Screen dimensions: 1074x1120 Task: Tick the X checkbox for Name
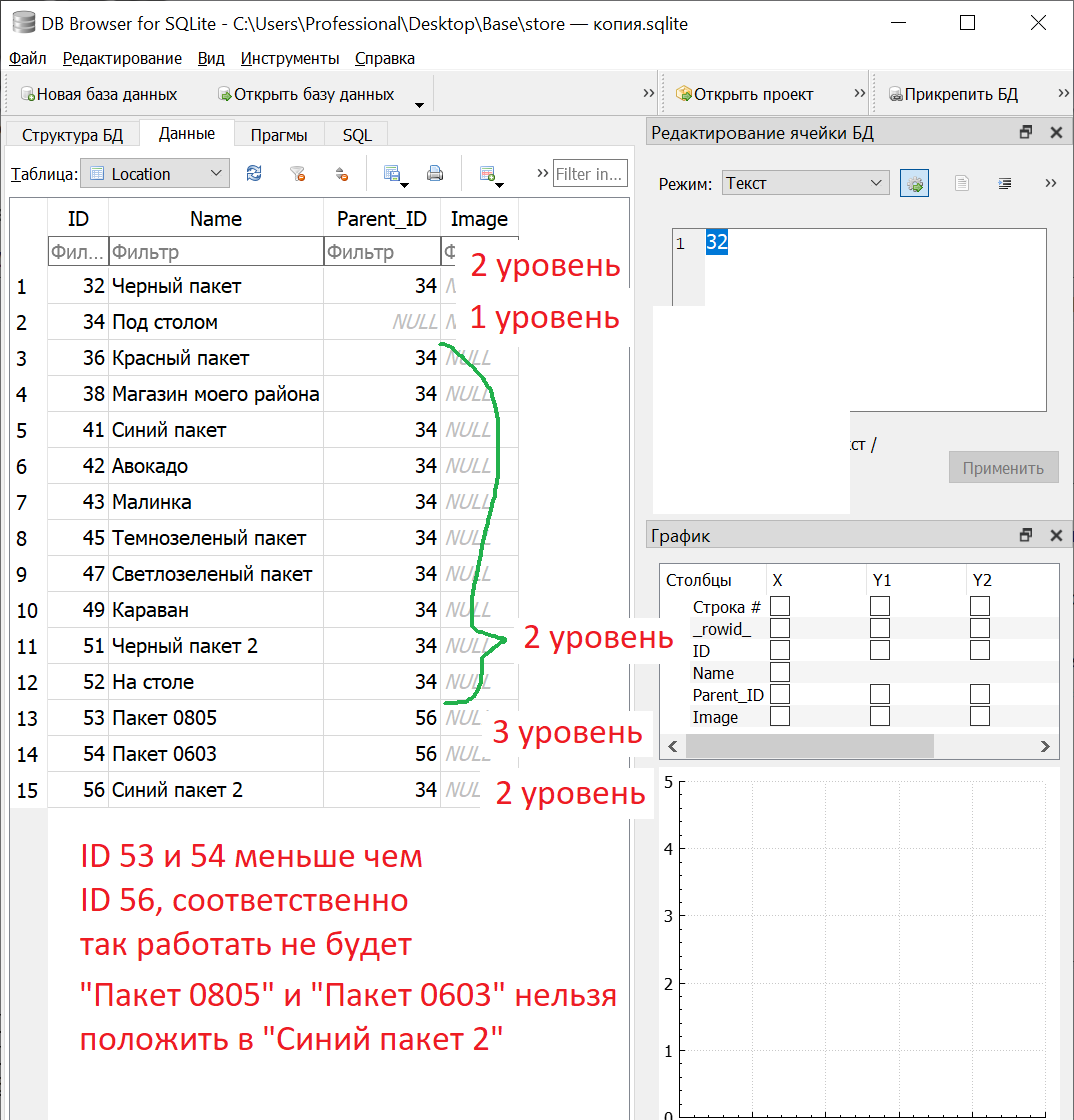click(780, 673)
